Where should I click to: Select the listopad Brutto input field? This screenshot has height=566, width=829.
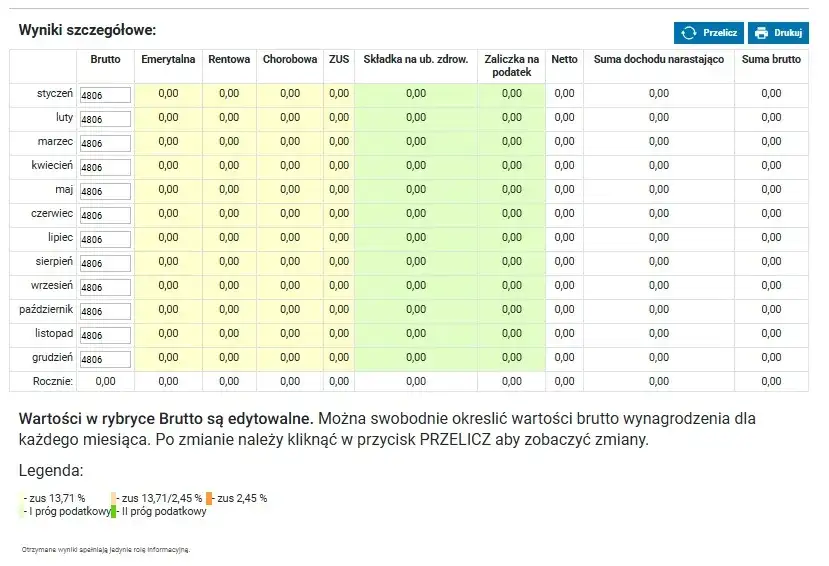(x=105, y=335)
